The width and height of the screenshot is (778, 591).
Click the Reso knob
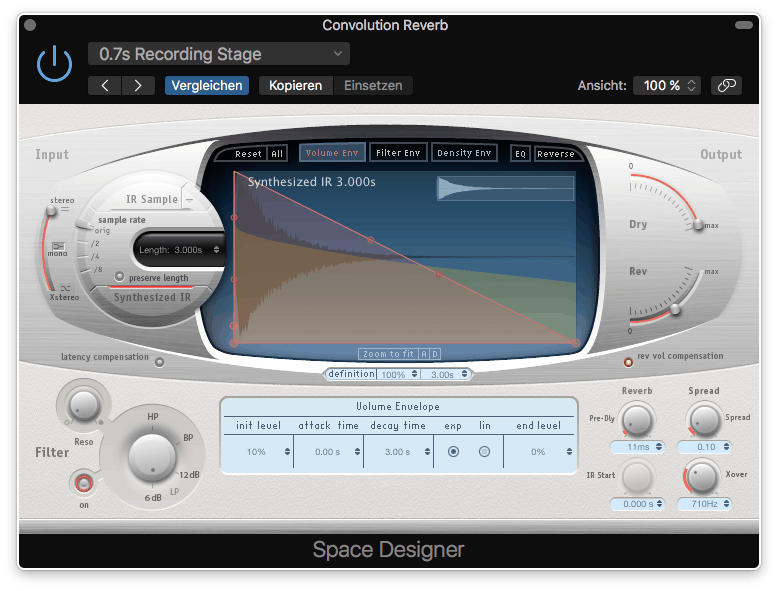click(x=83, y=404)
